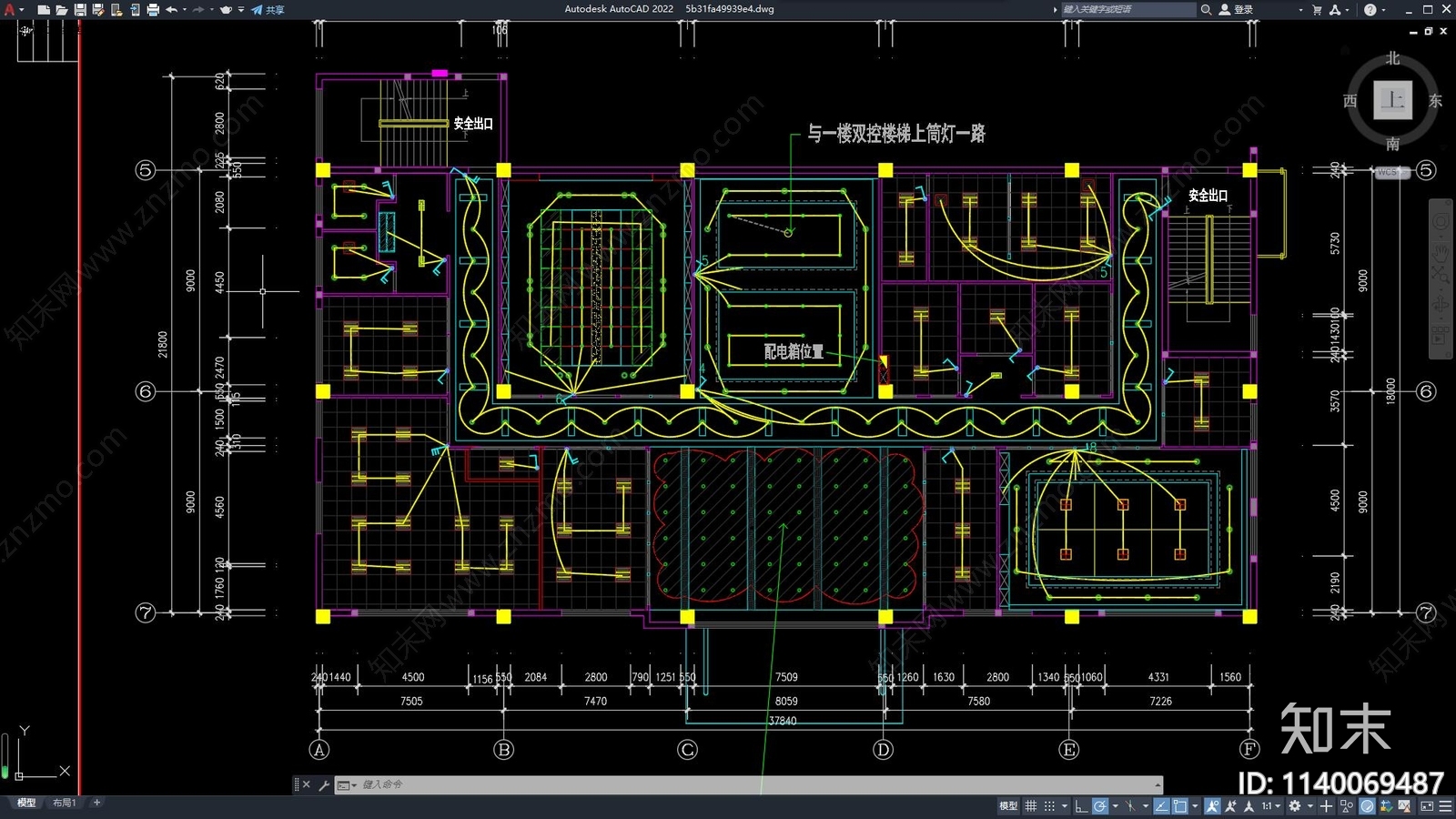Click the 北 north label on ViewCube compass
The height and width of the screenshot is (819, 1456).
(1392, 58)
